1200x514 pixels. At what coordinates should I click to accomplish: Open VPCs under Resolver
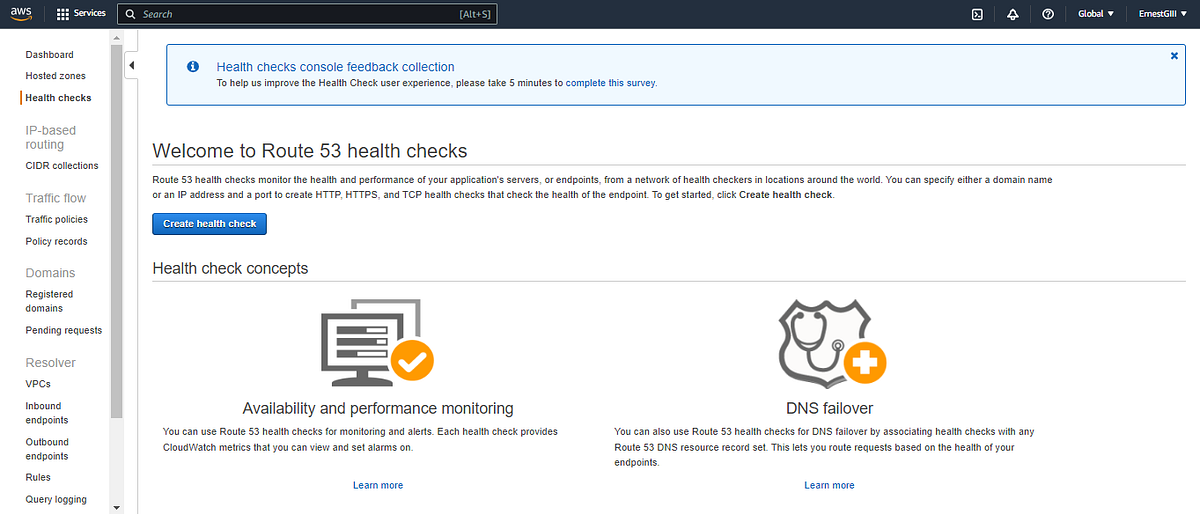pos(38,384)
